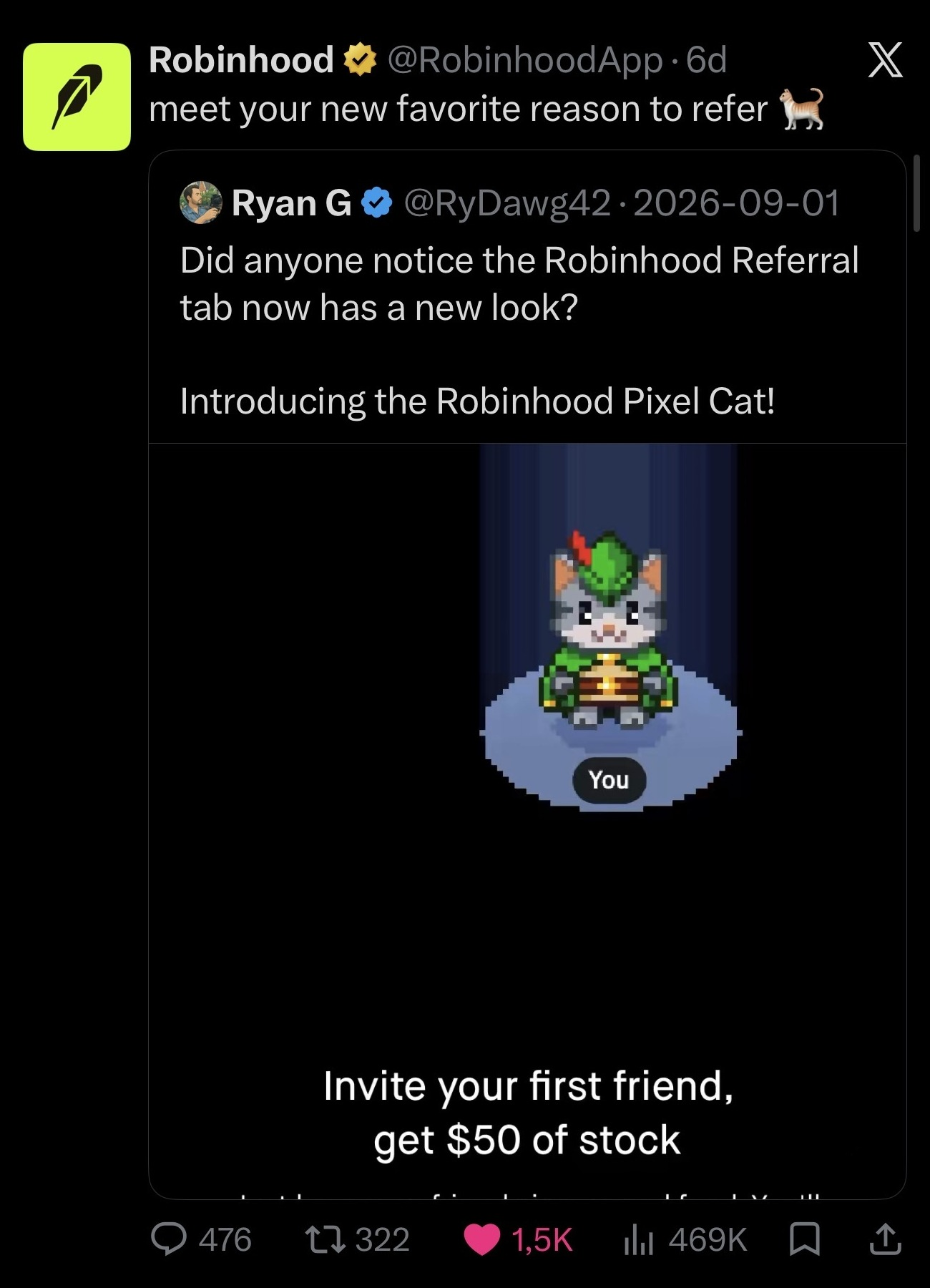Open the 2026-09-01 quoted post date
Screen dimensions: 930x1288
coord(737,203)
